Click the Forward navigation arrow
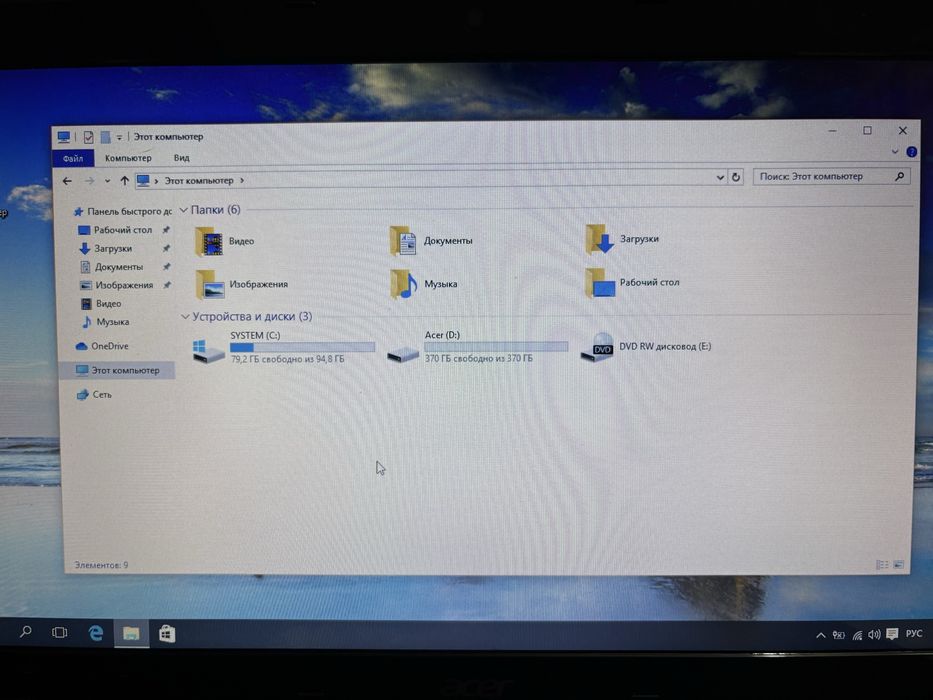This screenshot has width=933, height=700. tap(89, 181)
